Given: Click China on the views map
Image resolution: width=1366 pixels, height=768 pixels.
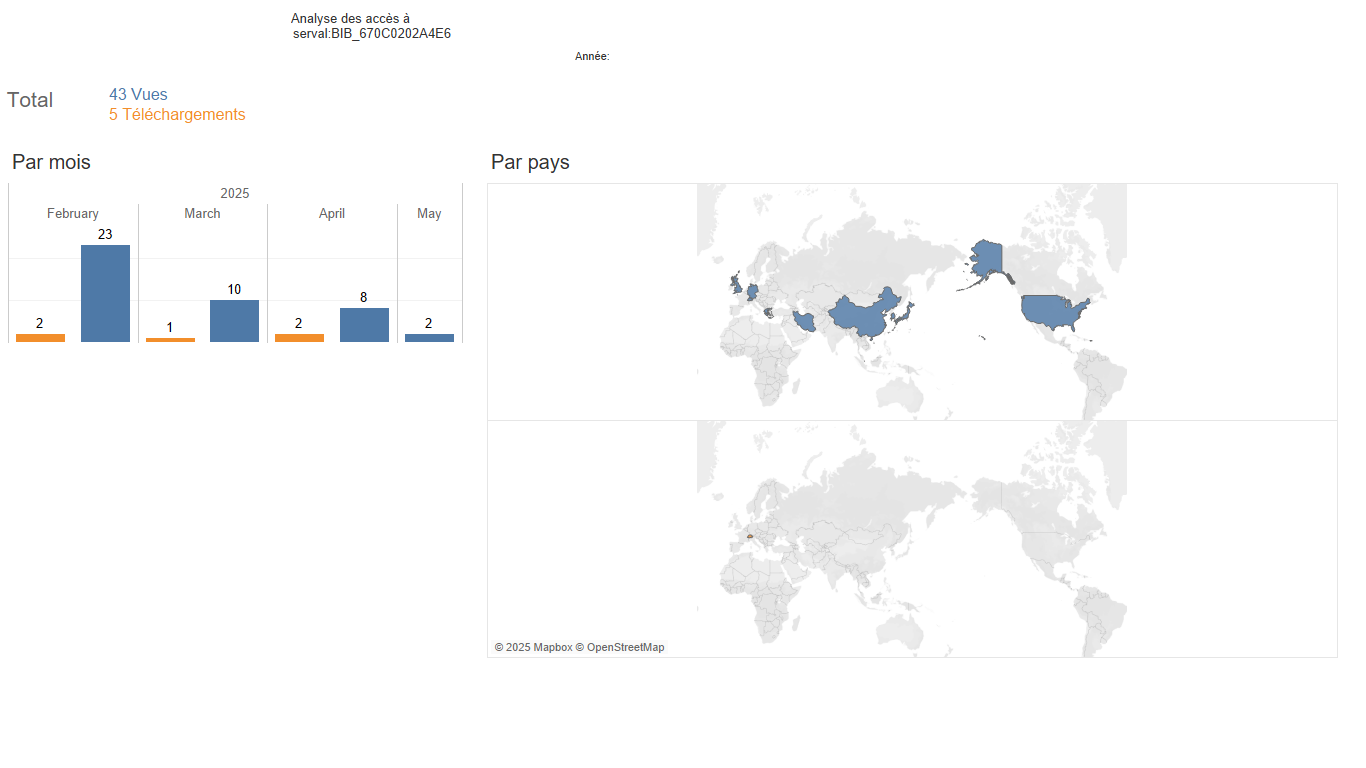Looking at the screenshot, I should (865, 313).
